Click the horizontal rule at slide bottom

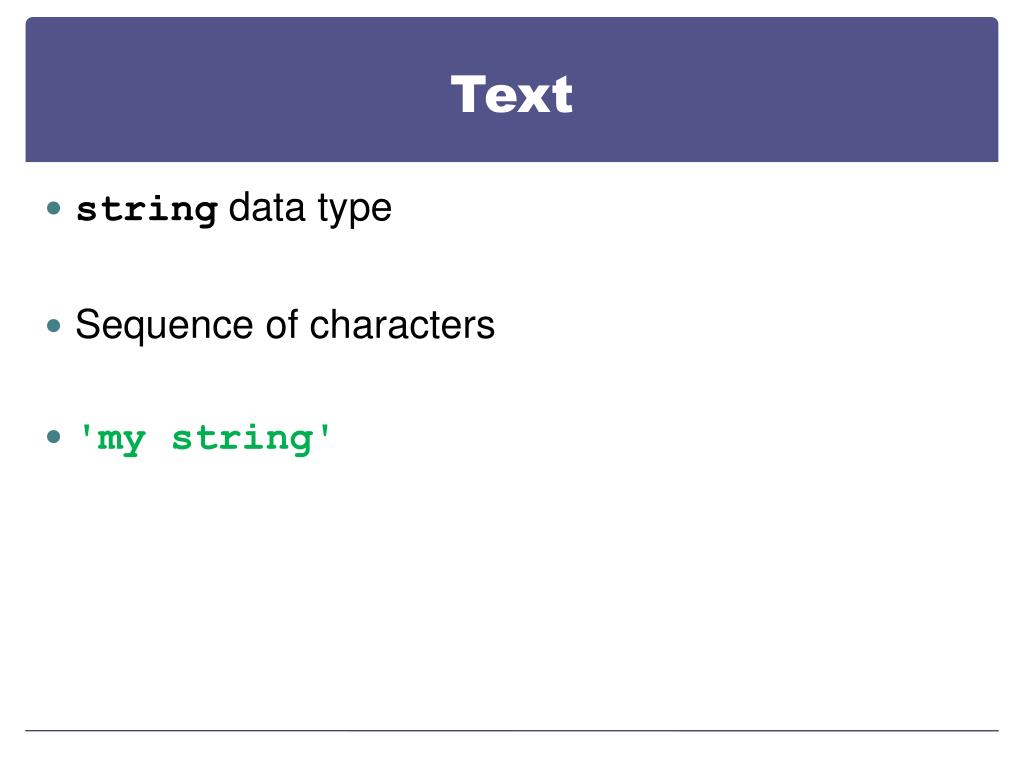511,730
